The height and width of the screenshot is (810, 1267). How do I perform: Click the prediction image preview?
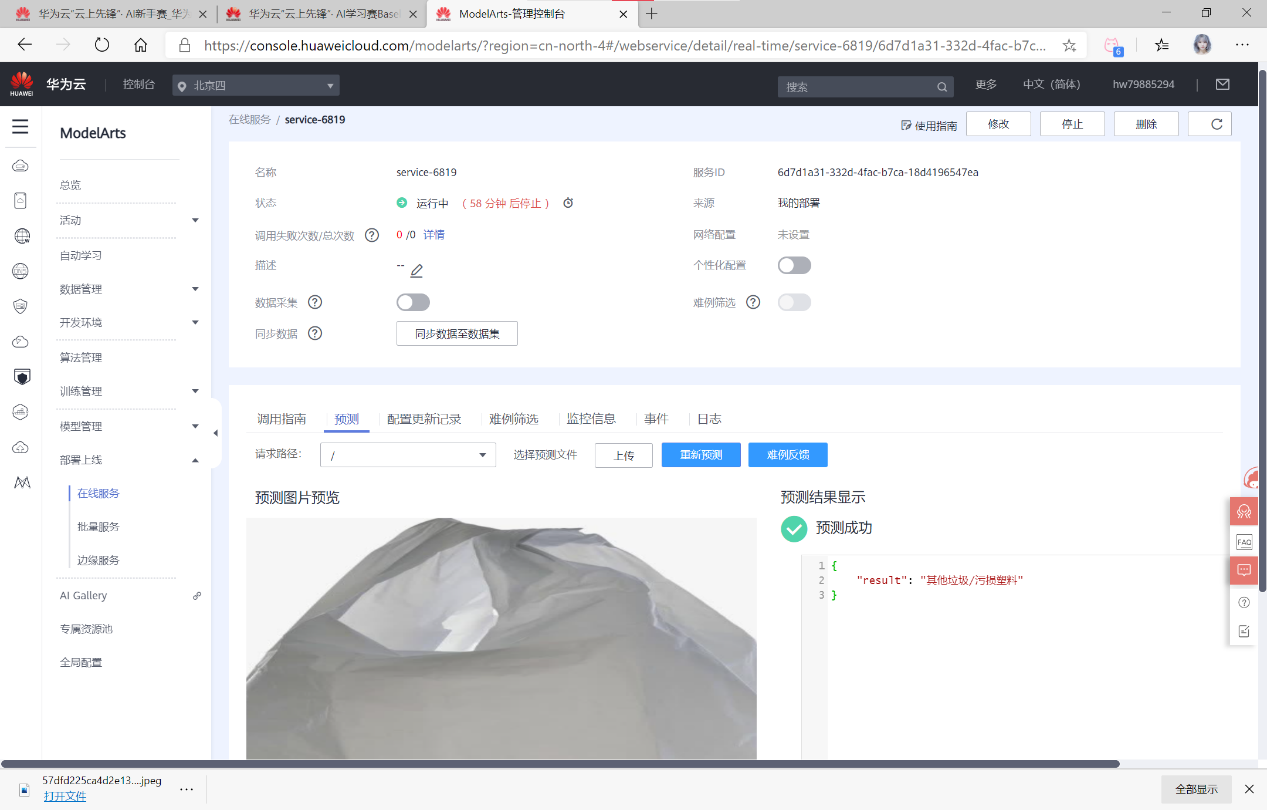pos(501,638)
